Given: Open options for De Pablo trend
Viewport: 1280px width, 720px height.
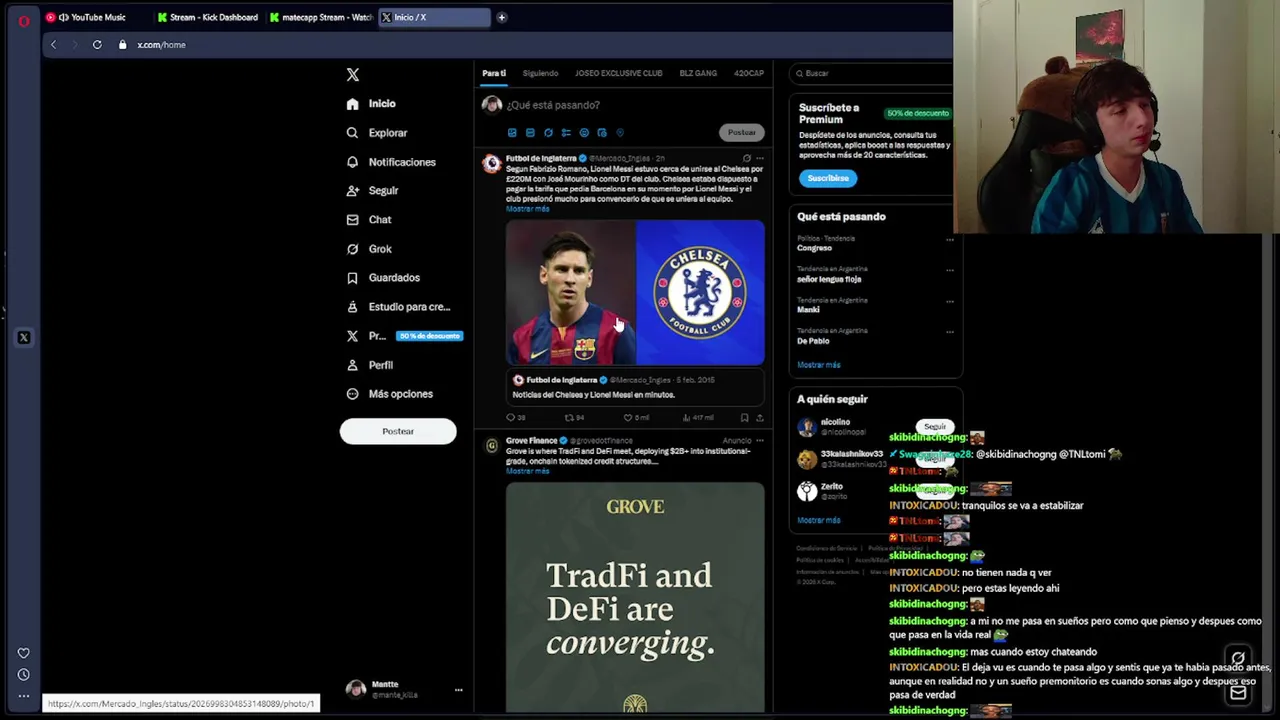Looking at the screenshot, I should [950, 332].
